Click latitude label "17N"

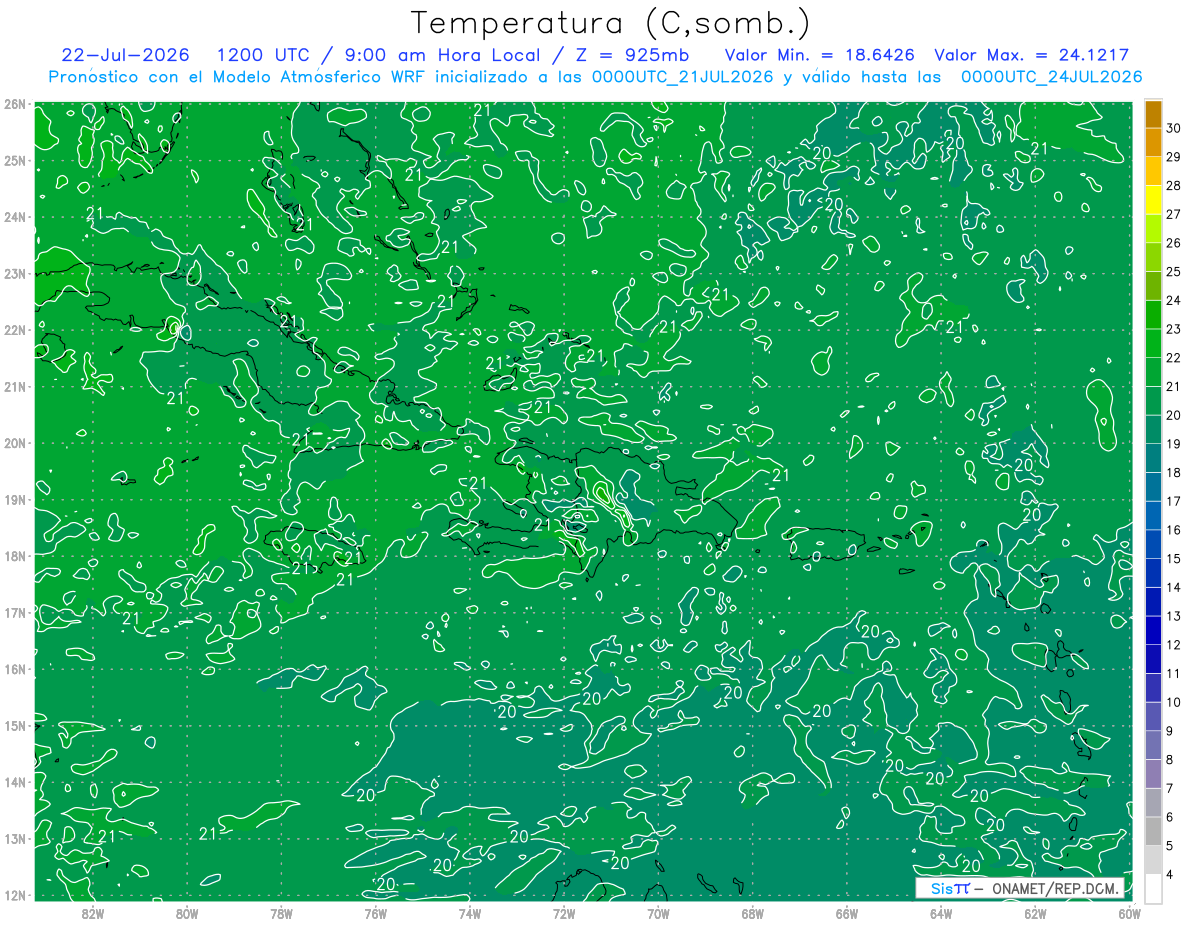click(14, 612)
